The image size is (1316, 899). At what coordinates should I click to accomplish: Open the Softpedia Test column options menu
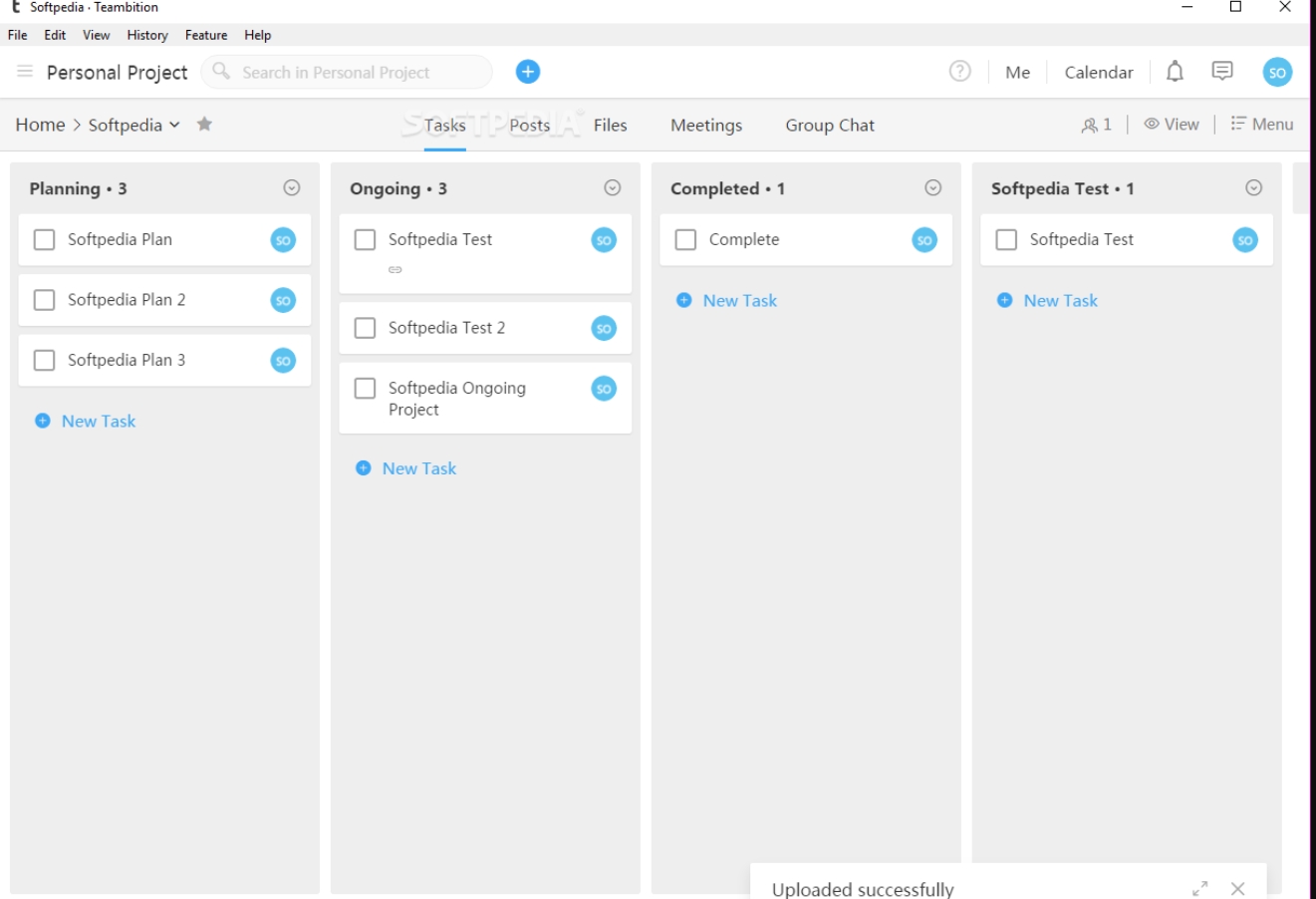[1254, 188]
